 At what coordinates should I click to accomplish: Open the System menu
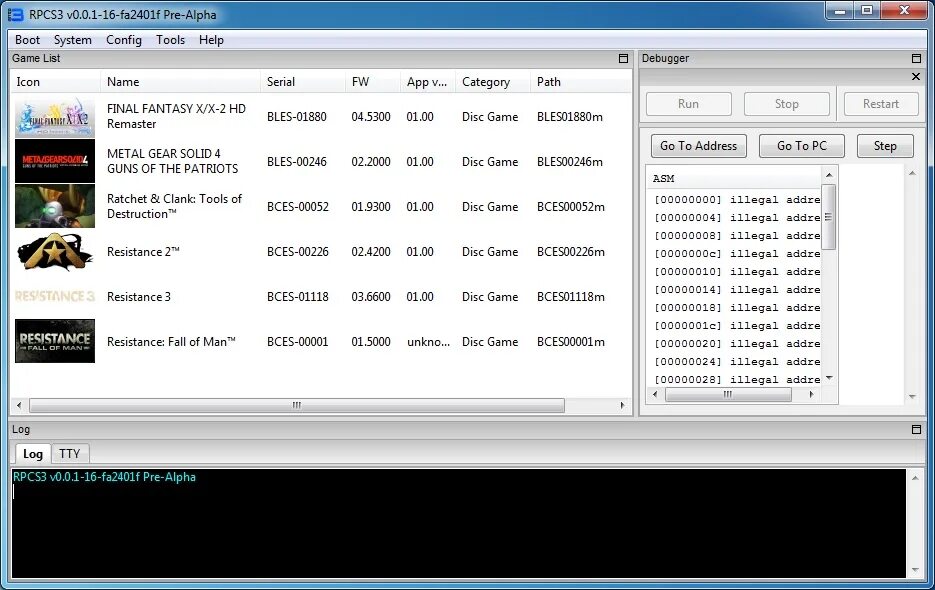click(x=73, y=40)
